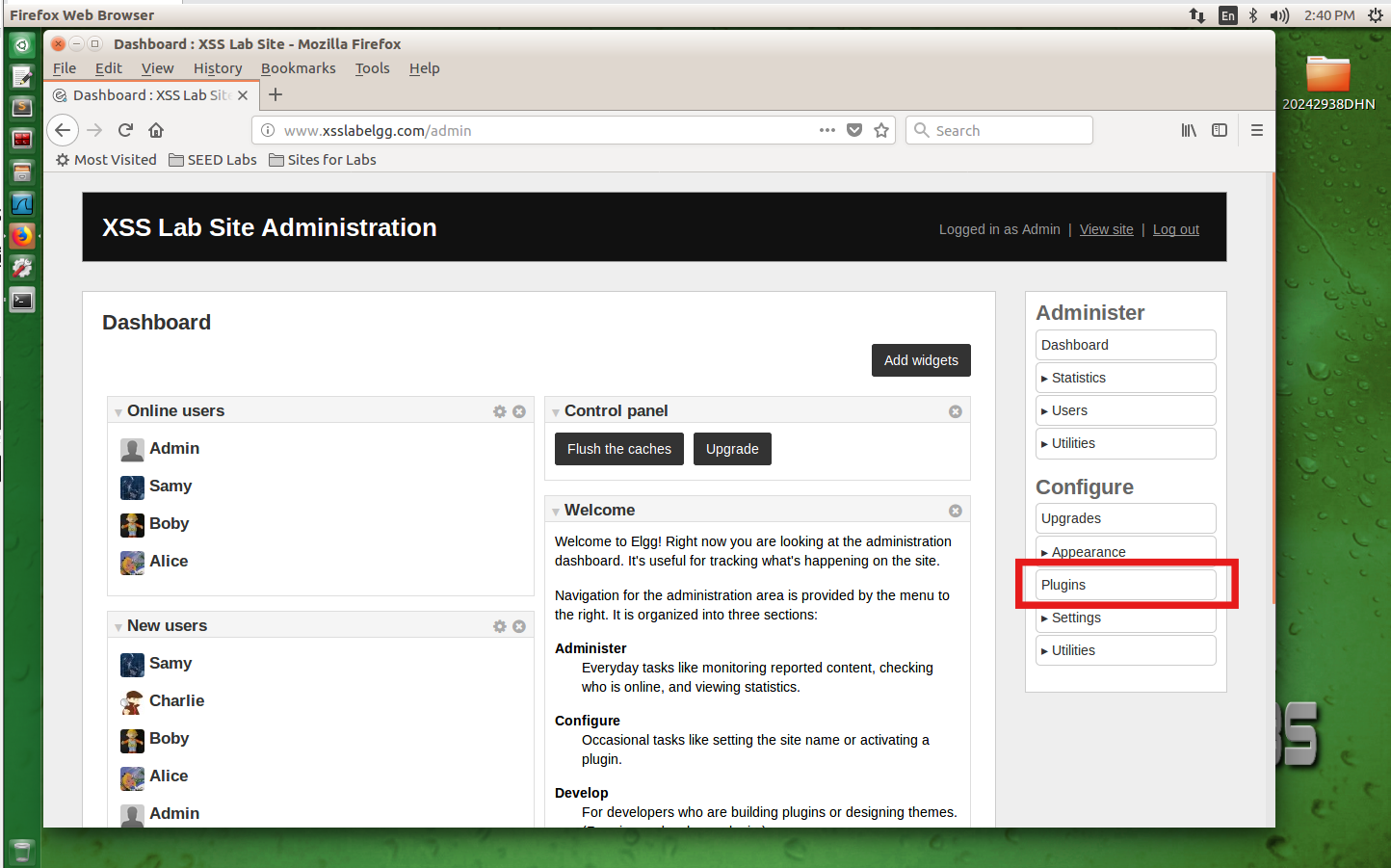
Task: Open the Tools menu
Action: 373,68
